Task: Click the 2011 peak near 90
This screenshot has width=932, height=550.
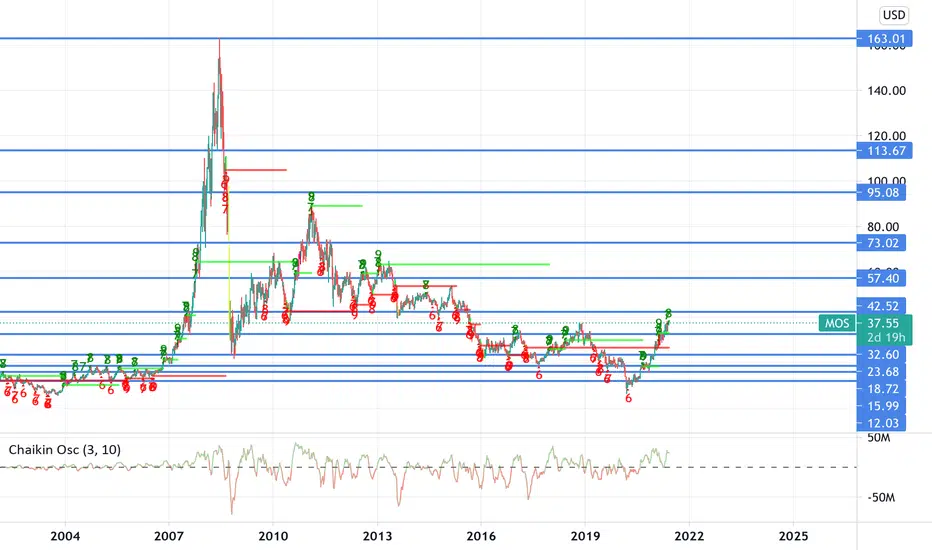Action: pos(311,215)
